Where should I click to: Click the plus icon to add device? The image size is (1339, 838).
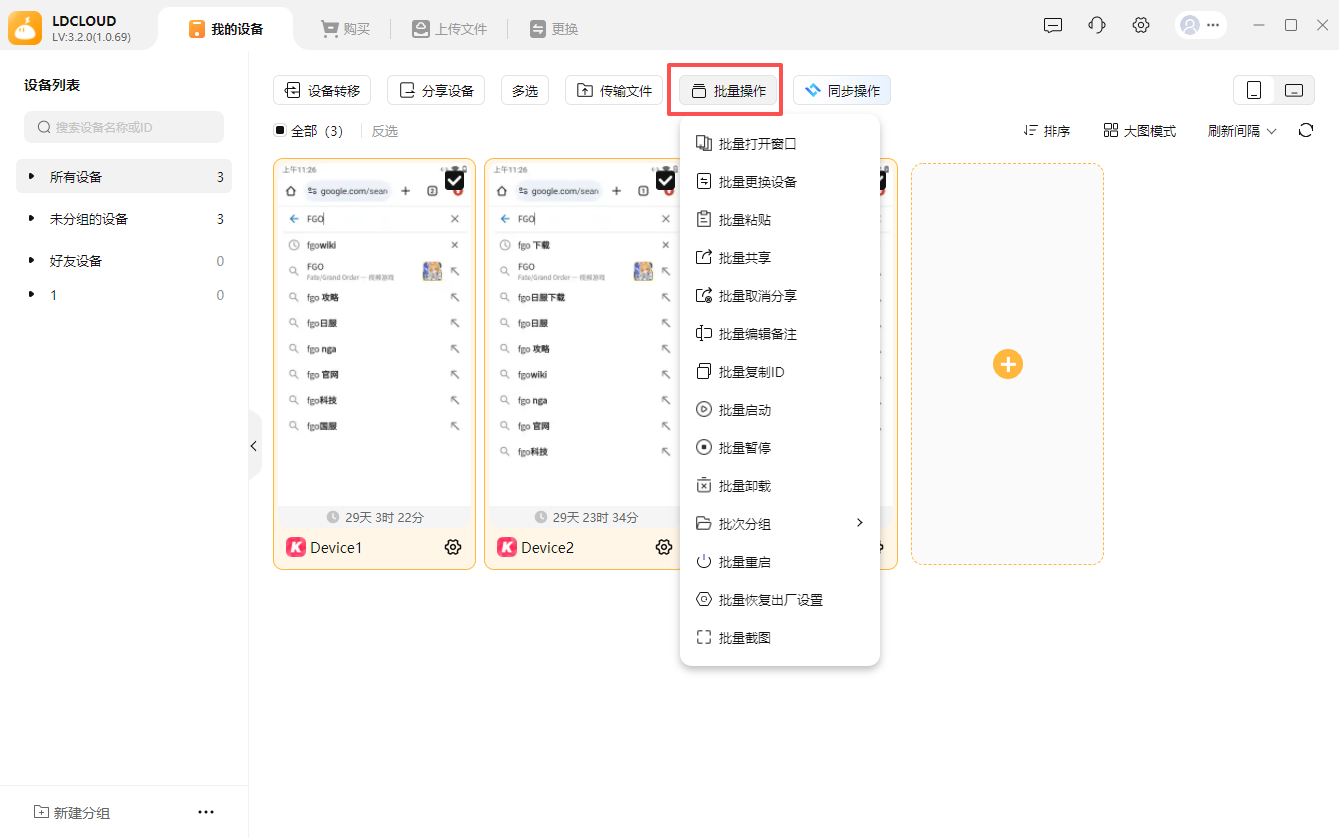pos(1007,364)
